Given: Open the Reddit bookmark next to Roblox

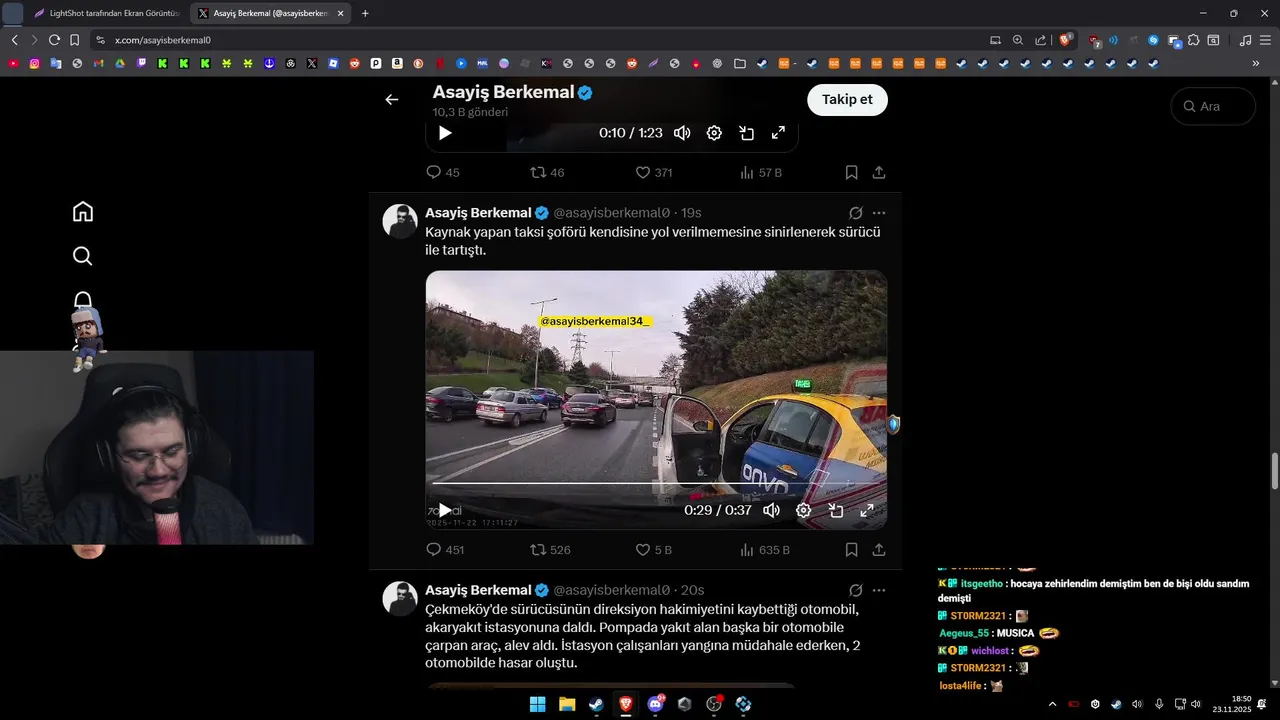Looking at the screenshot, I should click(354, 63).
